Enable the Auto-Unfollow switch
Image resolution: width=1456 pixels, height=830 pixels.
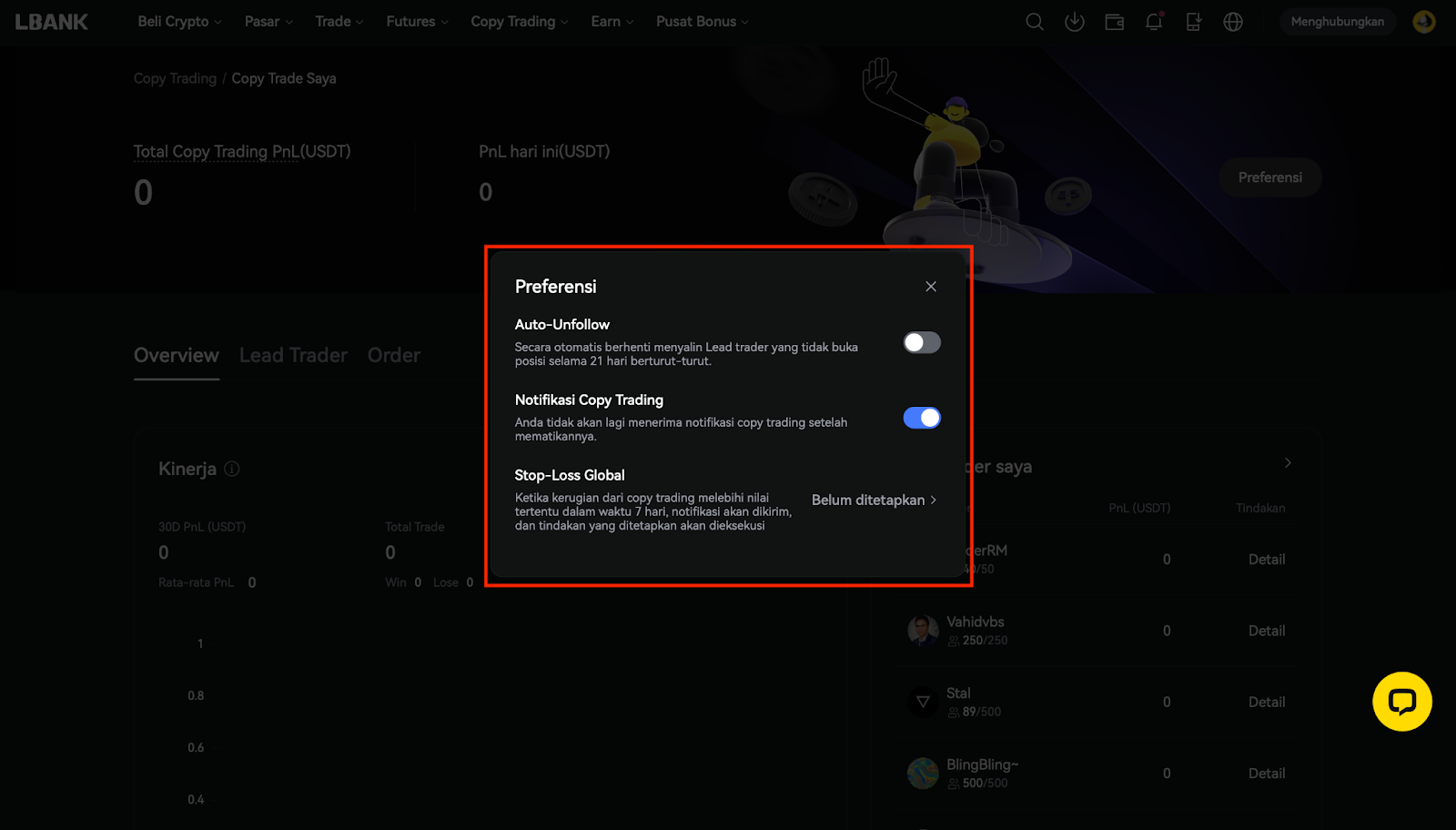(921, 342)
